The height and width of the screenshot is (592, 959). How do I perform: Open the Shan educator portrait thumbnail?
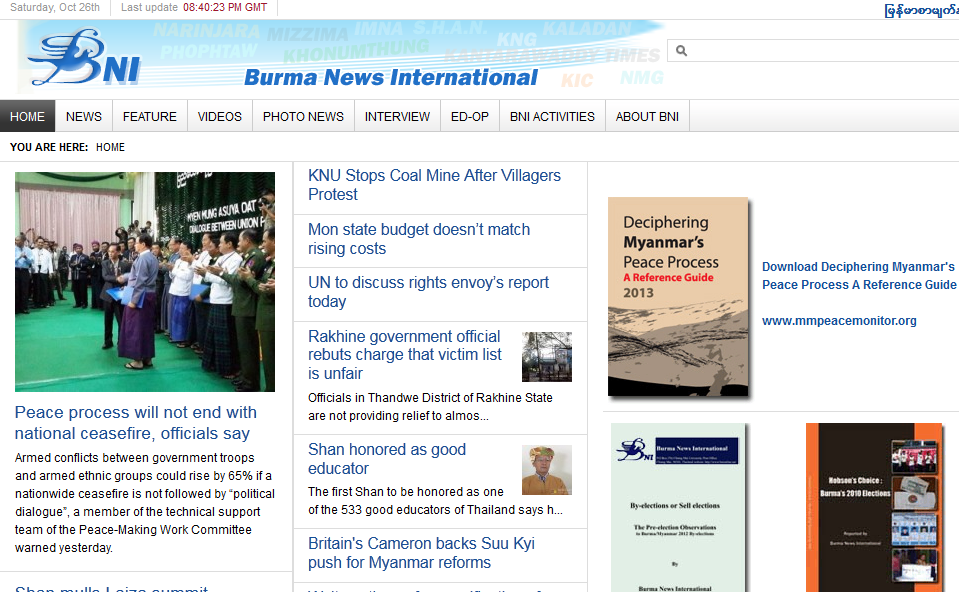[546, 470]
